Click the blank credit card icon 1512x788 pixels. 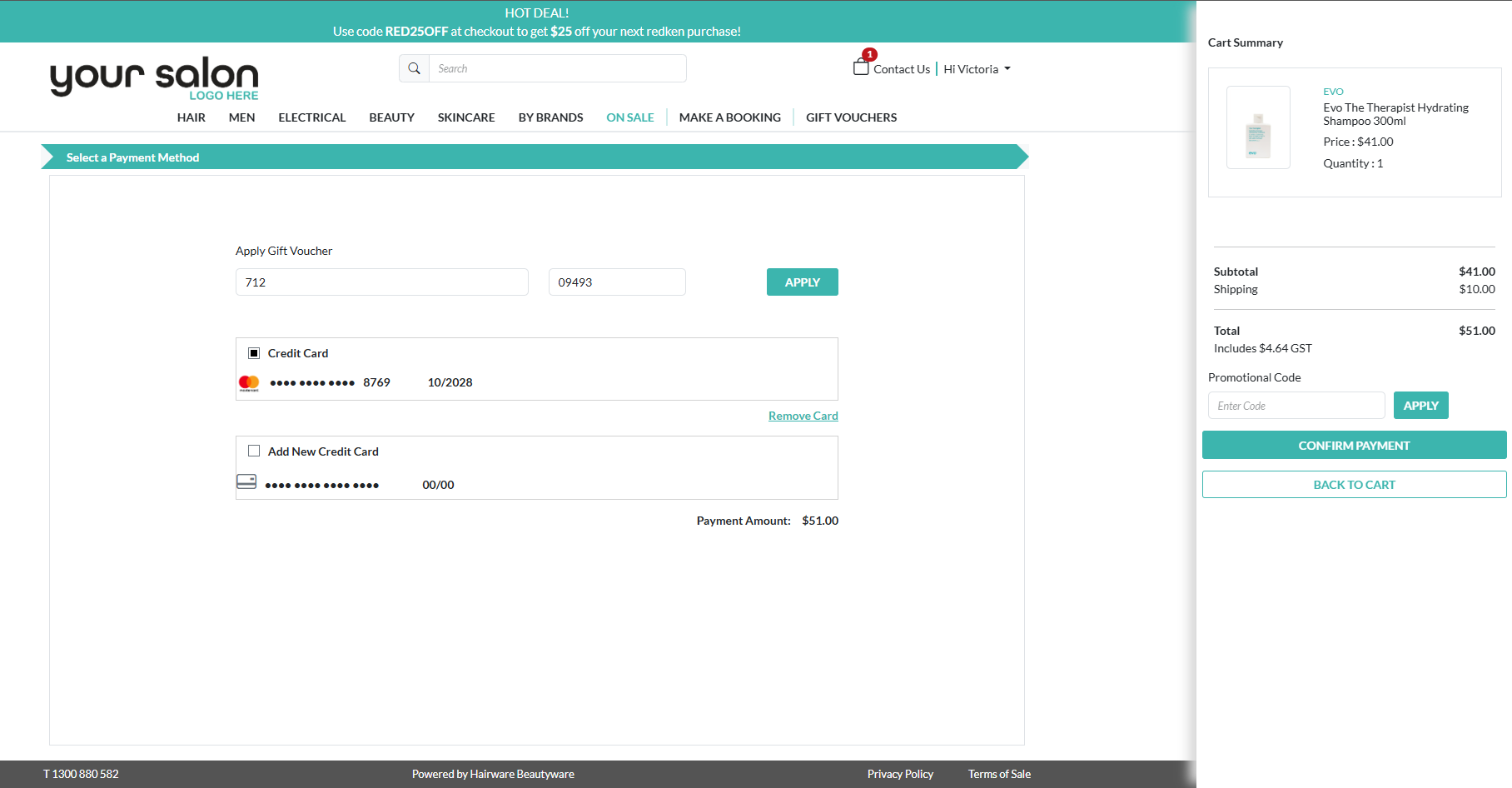coord(246,481)
